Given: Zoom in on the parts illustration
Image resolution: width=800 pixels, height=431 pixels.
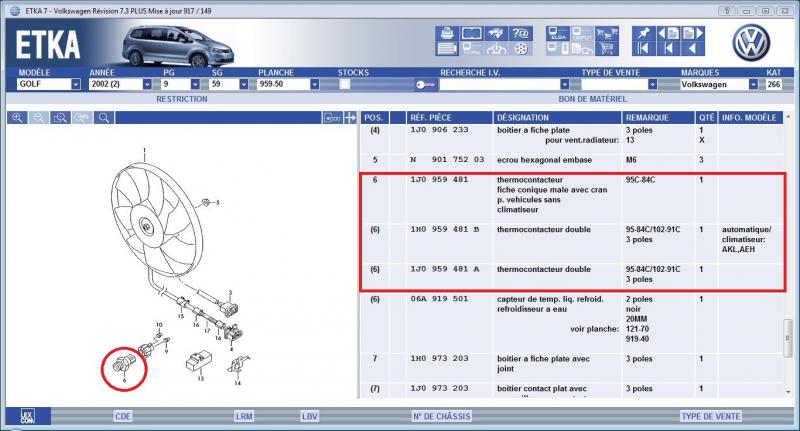Looking at the screenshot, I should [17, 118].
